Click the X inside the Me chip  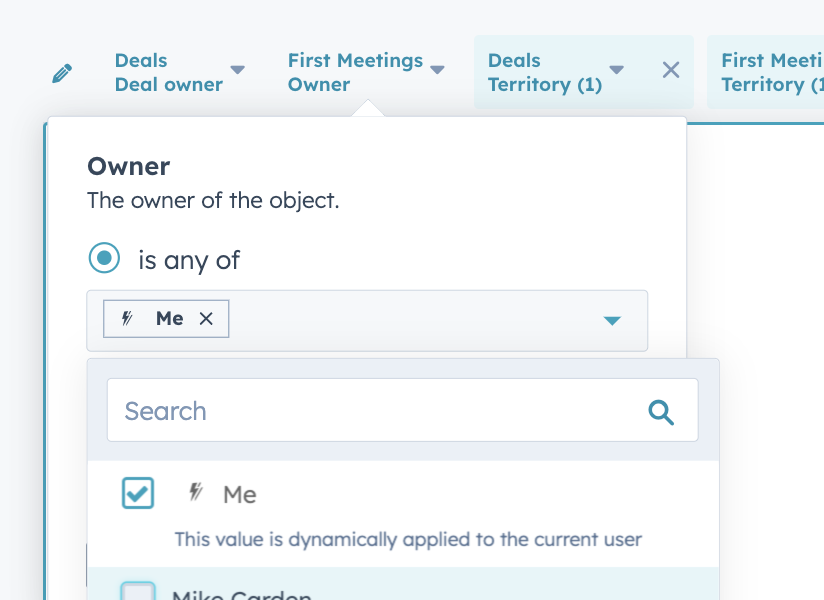206,318
